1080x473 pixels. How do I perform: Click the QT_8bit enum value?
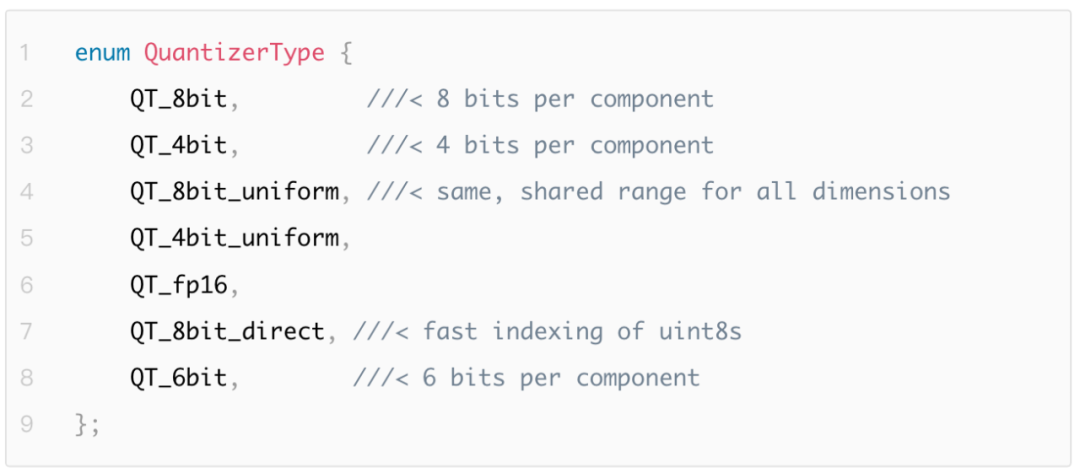[178, 101]
